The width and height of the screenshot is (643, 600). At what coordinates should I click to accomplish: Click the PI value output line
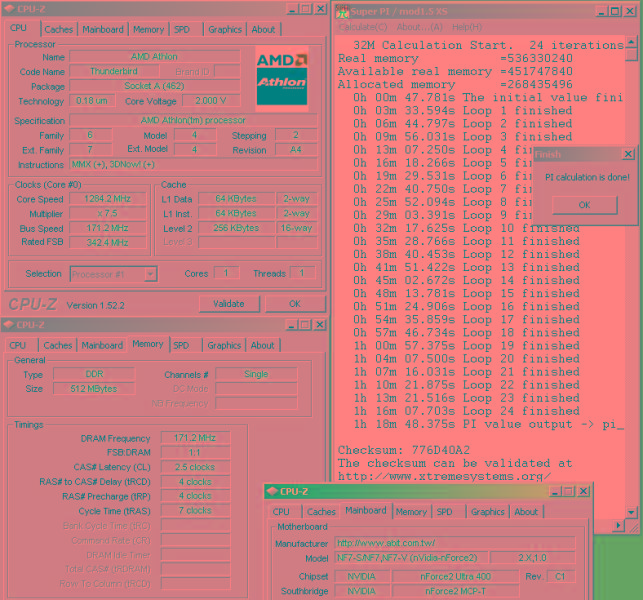pyautogui.click(x=488, y=424)
